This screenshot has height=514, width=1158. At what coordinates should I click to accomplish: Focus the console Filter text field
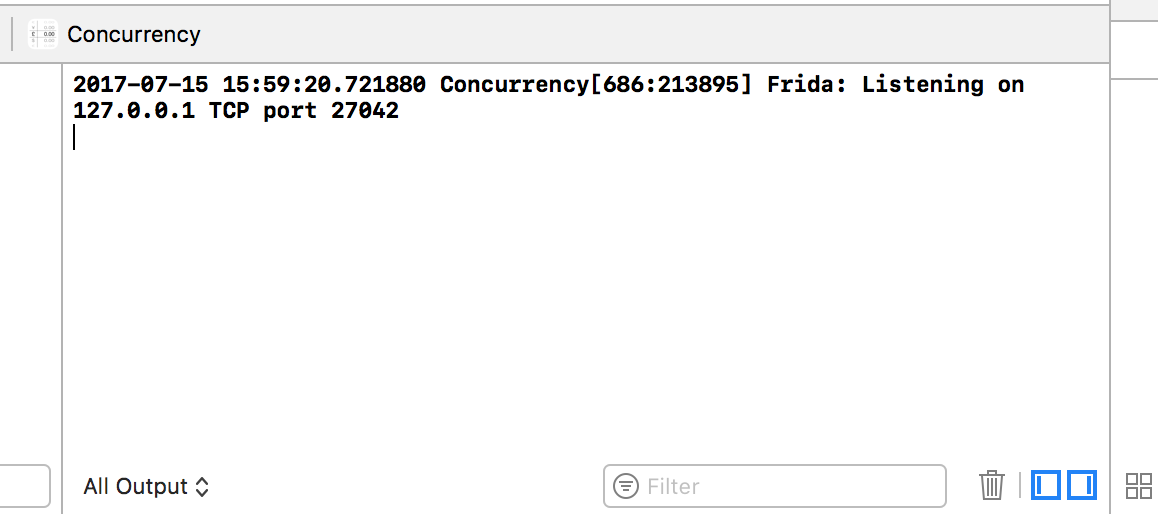coord(775,486)
